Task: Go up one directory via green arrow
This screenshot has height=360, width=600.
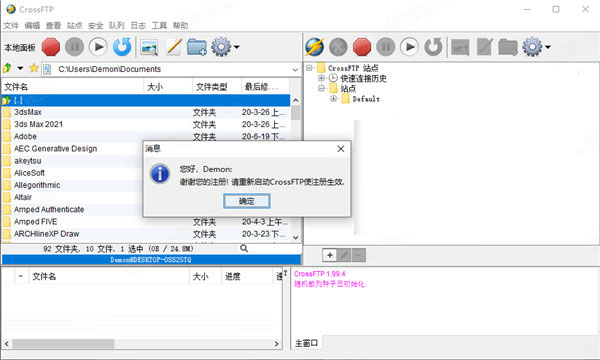Action: pos(7,68)
